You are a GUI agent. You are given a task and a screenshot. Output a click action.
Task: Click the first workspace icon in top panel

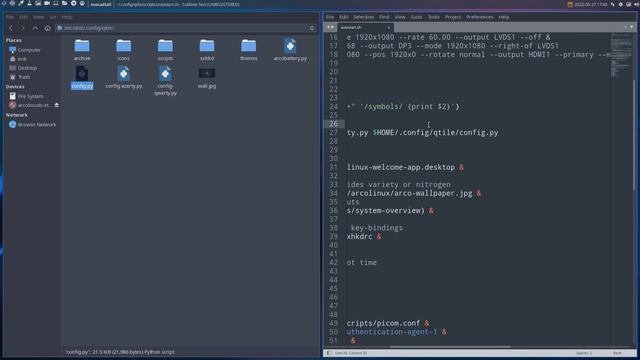click(x=4, y=4)
